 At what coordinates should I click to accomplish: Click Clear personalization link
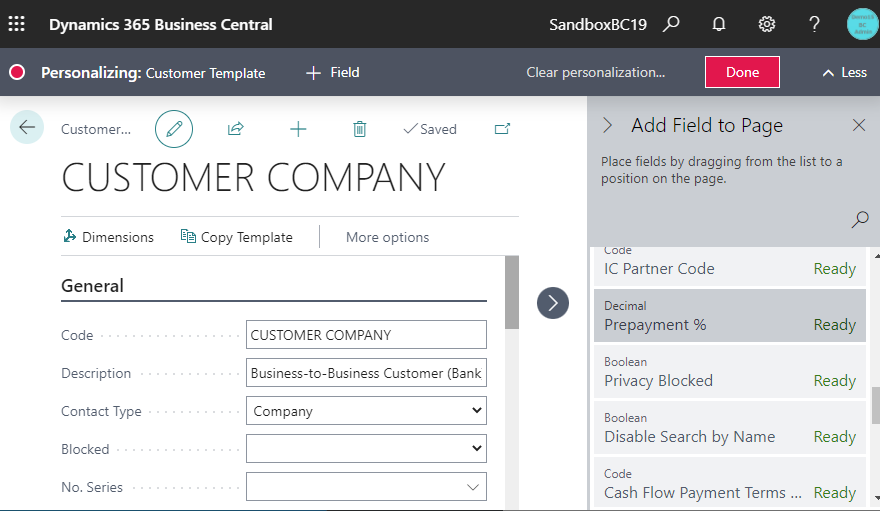click(x=595, y=72)
